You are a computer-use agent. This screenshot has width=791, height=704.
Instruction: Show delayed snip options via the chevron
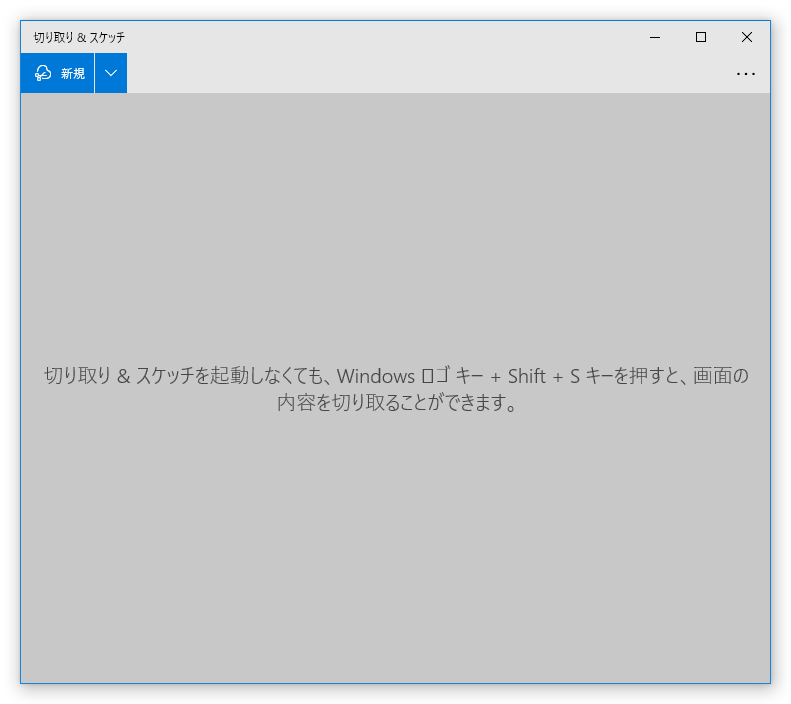tap(111, 73)
